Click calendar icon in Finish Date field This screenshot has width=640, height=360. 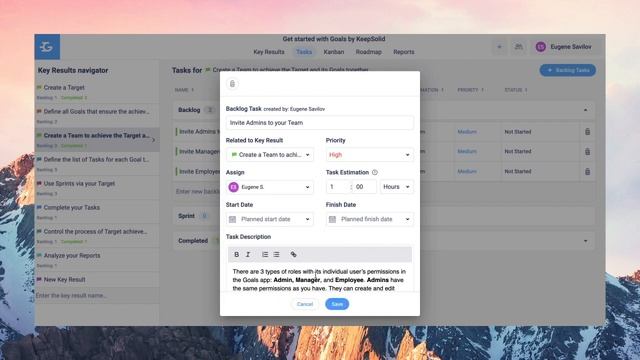pyautogui.click(x=332, y=219)
